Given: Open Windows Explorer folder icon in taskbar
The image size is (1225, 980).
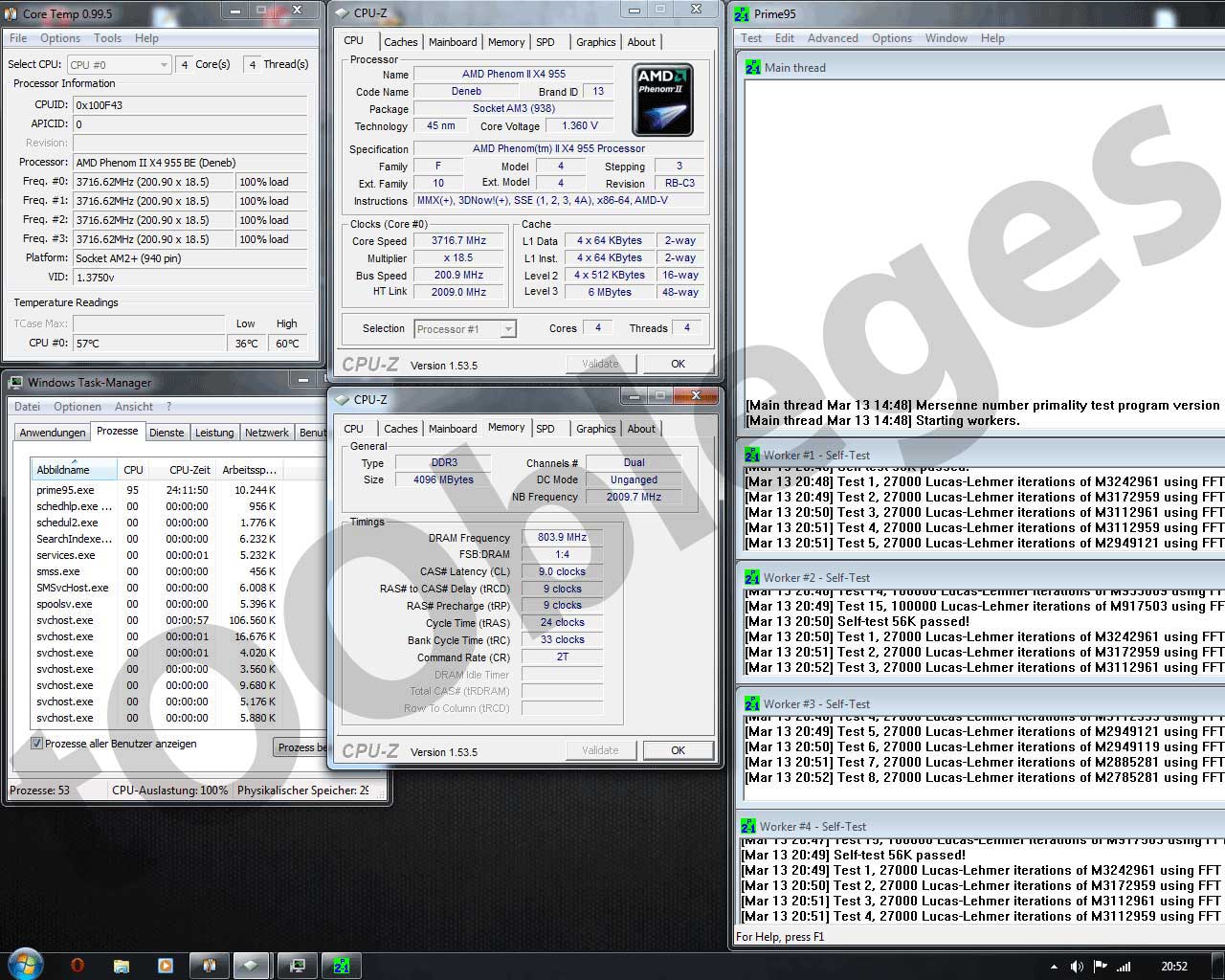Looking at the screenshot, I should pyautogui.click(x=122, y=966).
